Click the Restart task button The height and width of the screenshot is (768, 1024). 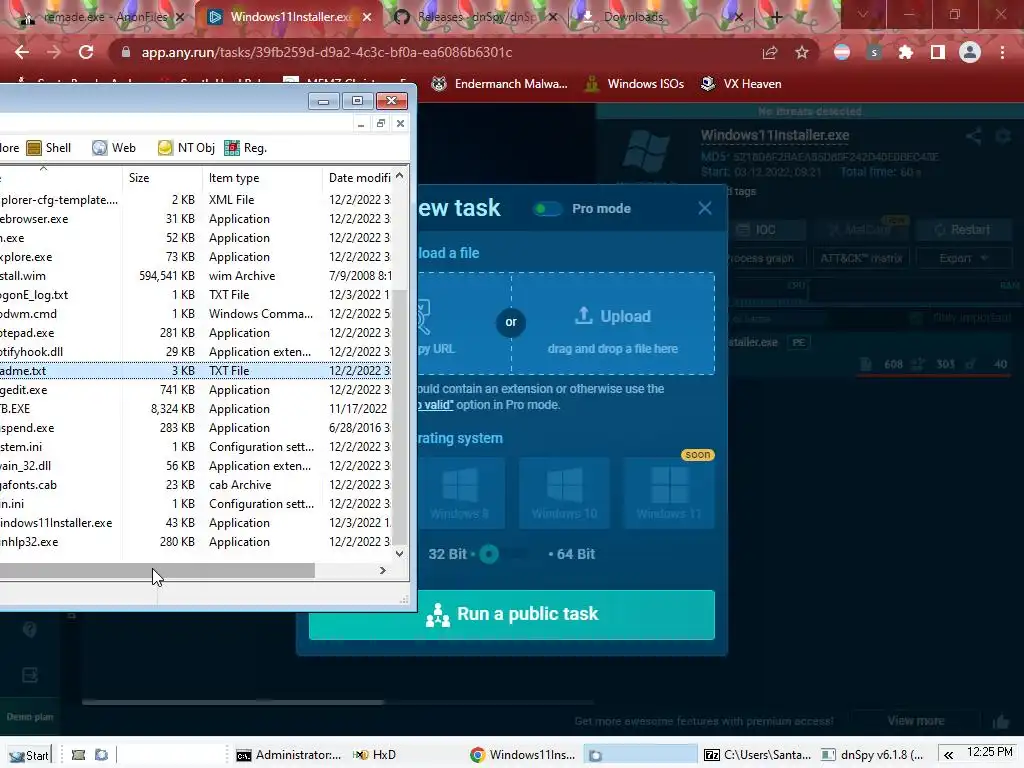(x=963, y=230)
